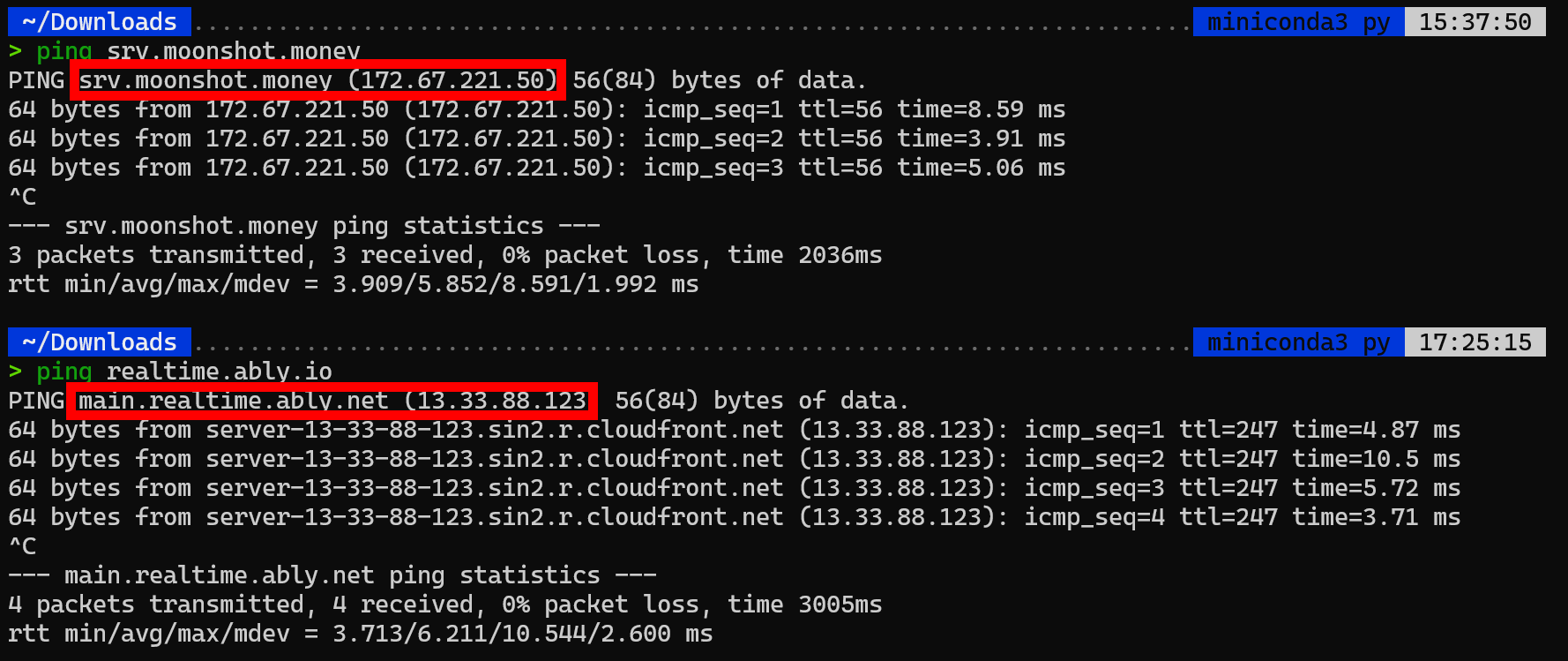Viewport: 1568px width, 661px height.
Task: Click the 15:37:50 timestamp
Action: tap(1475, 21)
